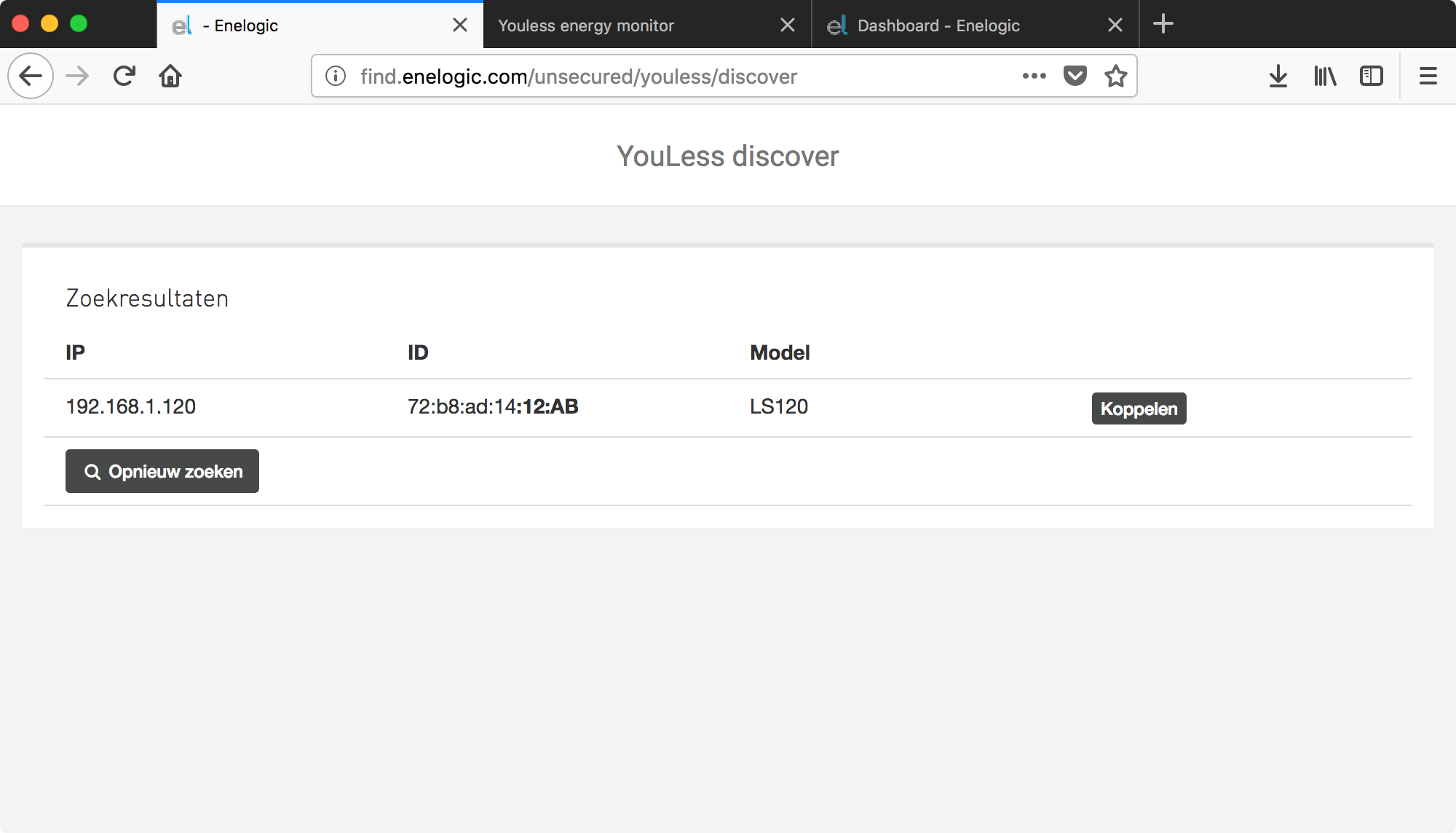Open the library bookmarks and history

1325,76
